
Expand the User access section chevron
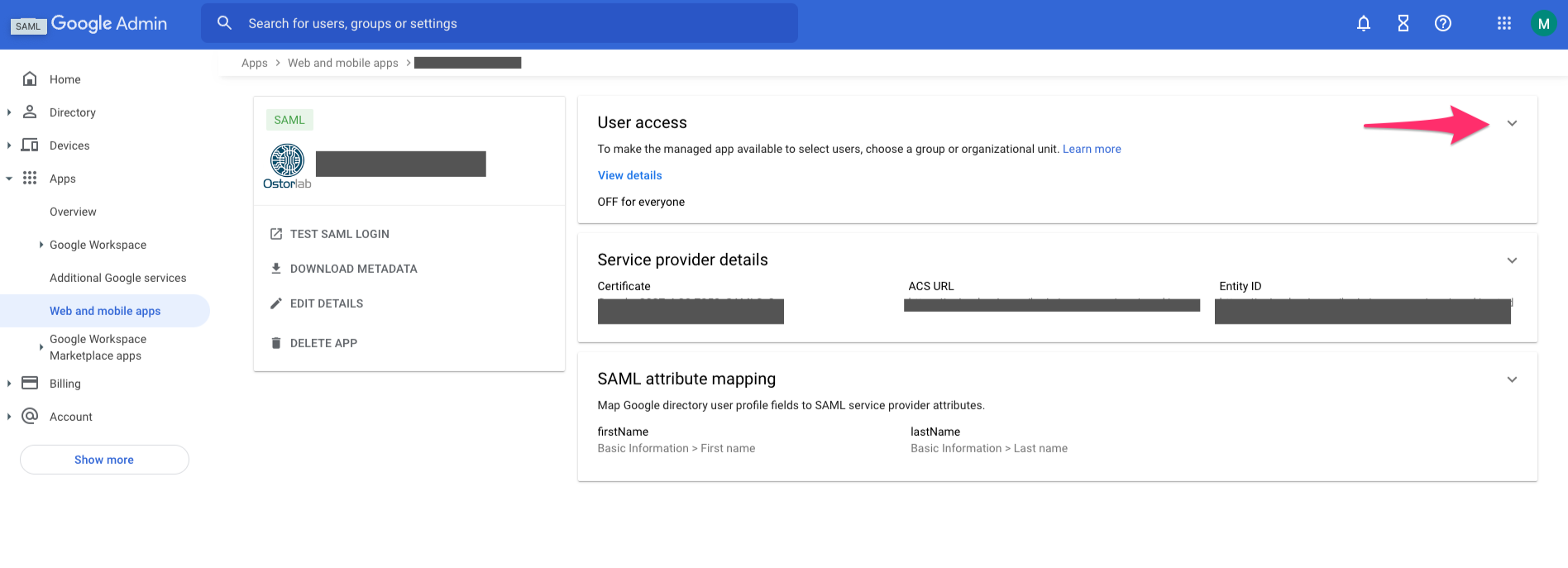coord(1512,123)
